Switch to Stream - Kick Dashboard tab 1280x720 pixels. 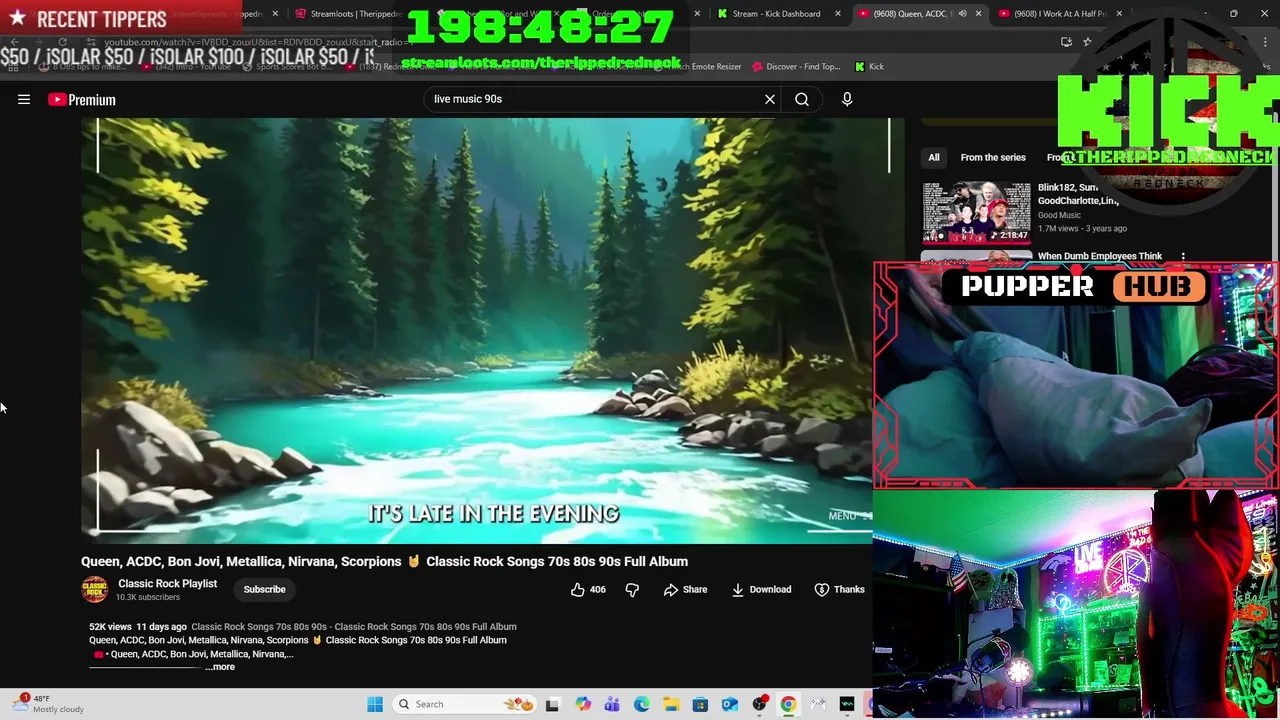pyautogui.click(x=777, y=14)
